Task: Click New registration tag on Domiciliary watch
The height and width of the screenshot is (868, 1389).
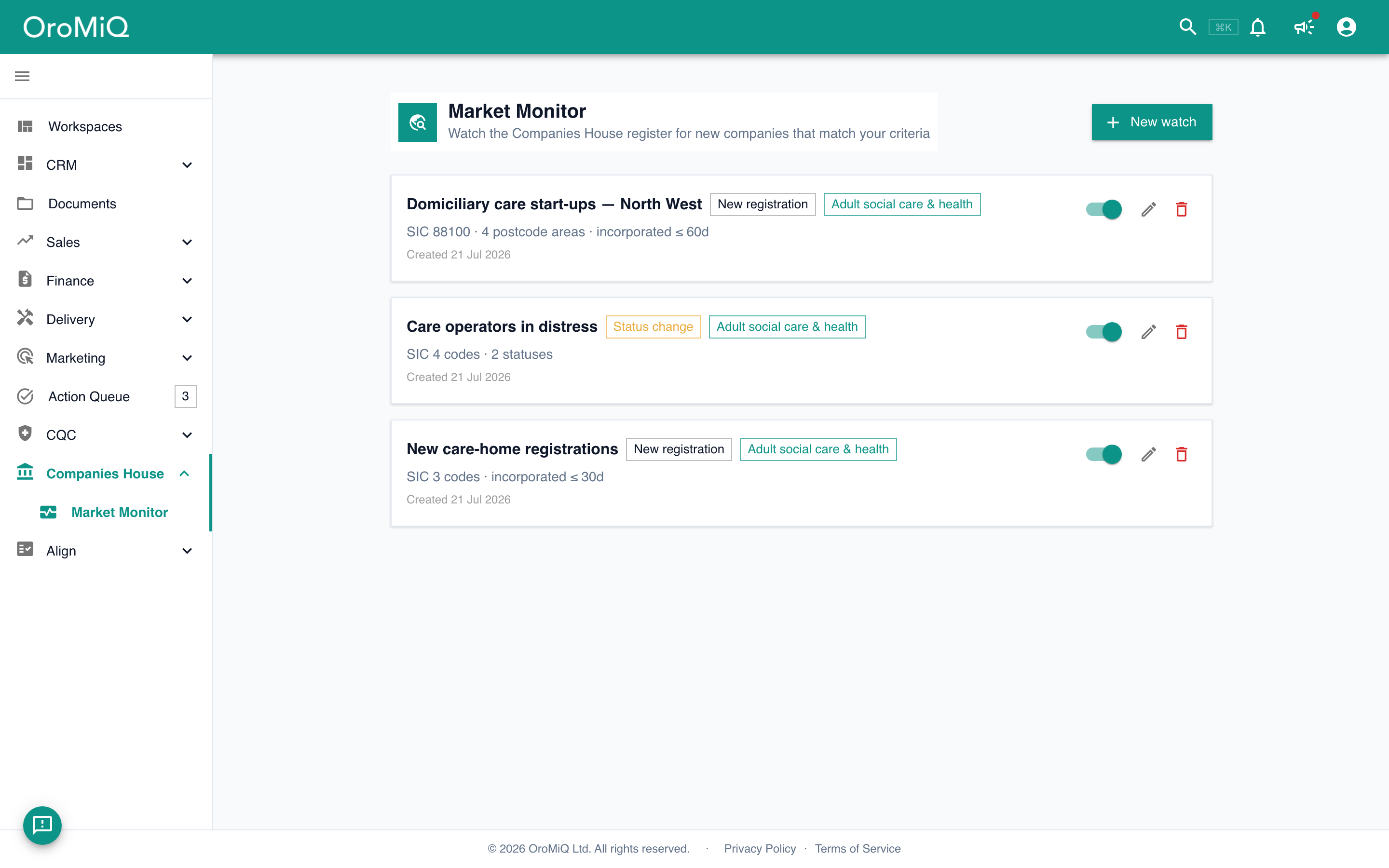Action: pyautogui.click(x=762, y=204)
